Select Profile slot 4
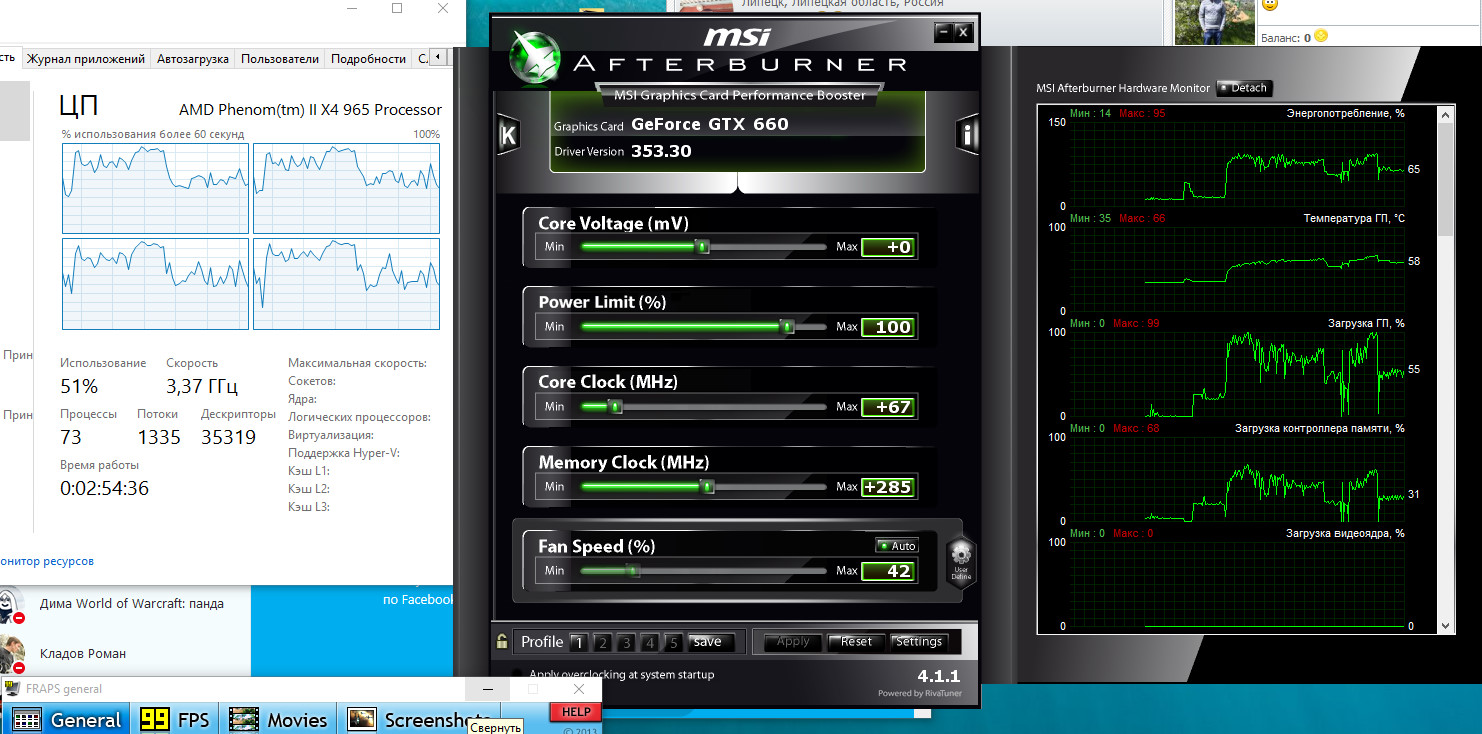The image size is (1482, 734). pyautogui.click(x=650, y=642)
